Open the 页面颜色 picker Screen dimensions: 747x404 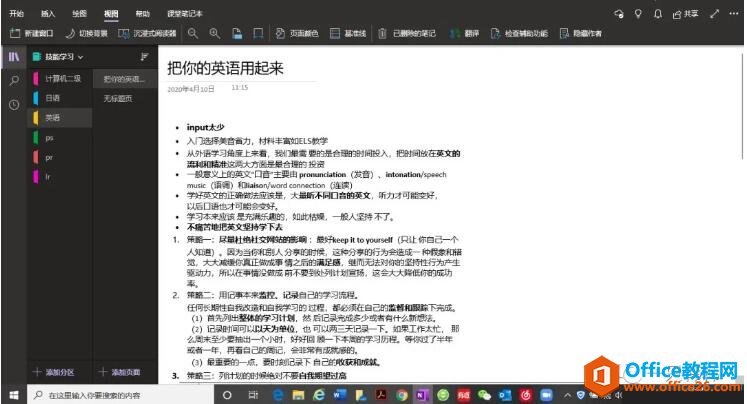[297, 33]
